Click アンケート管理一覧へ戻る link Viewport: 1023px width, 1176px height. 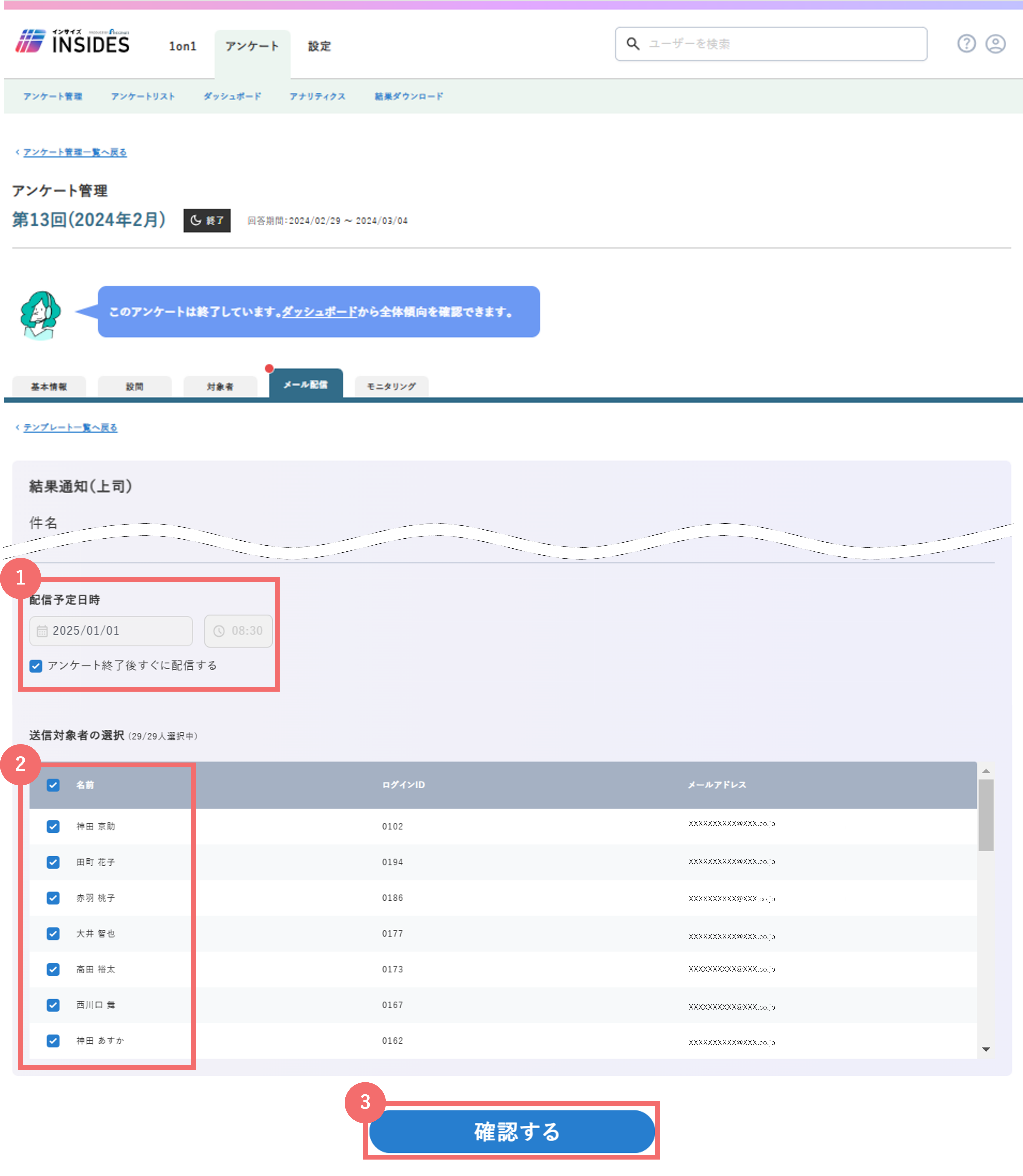click(75, 153)
